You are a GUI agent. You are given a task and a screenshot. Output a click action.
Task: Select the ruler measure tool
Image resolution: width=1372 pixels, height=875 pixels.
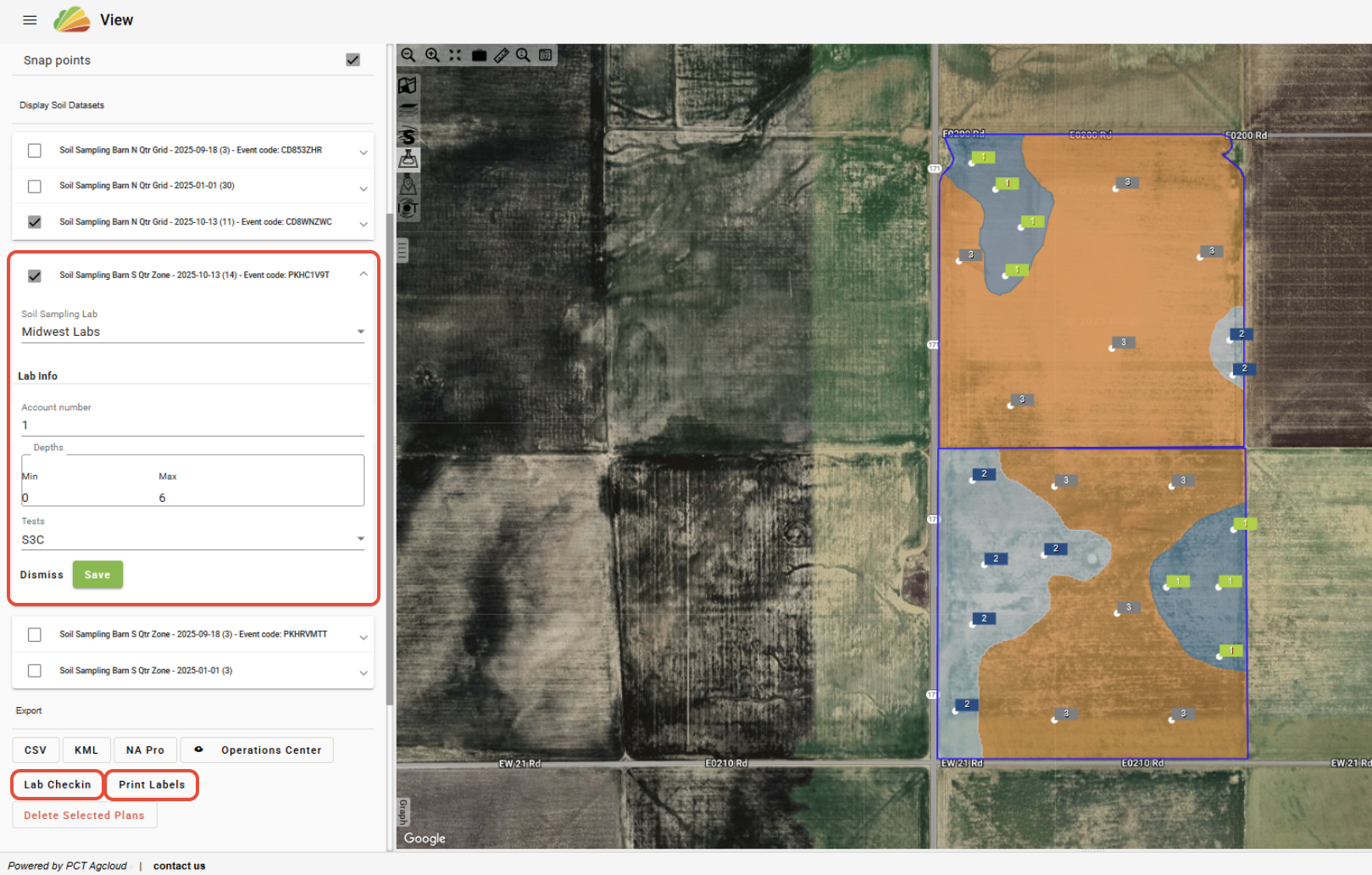pyautogui.click(x=502, y=55)
